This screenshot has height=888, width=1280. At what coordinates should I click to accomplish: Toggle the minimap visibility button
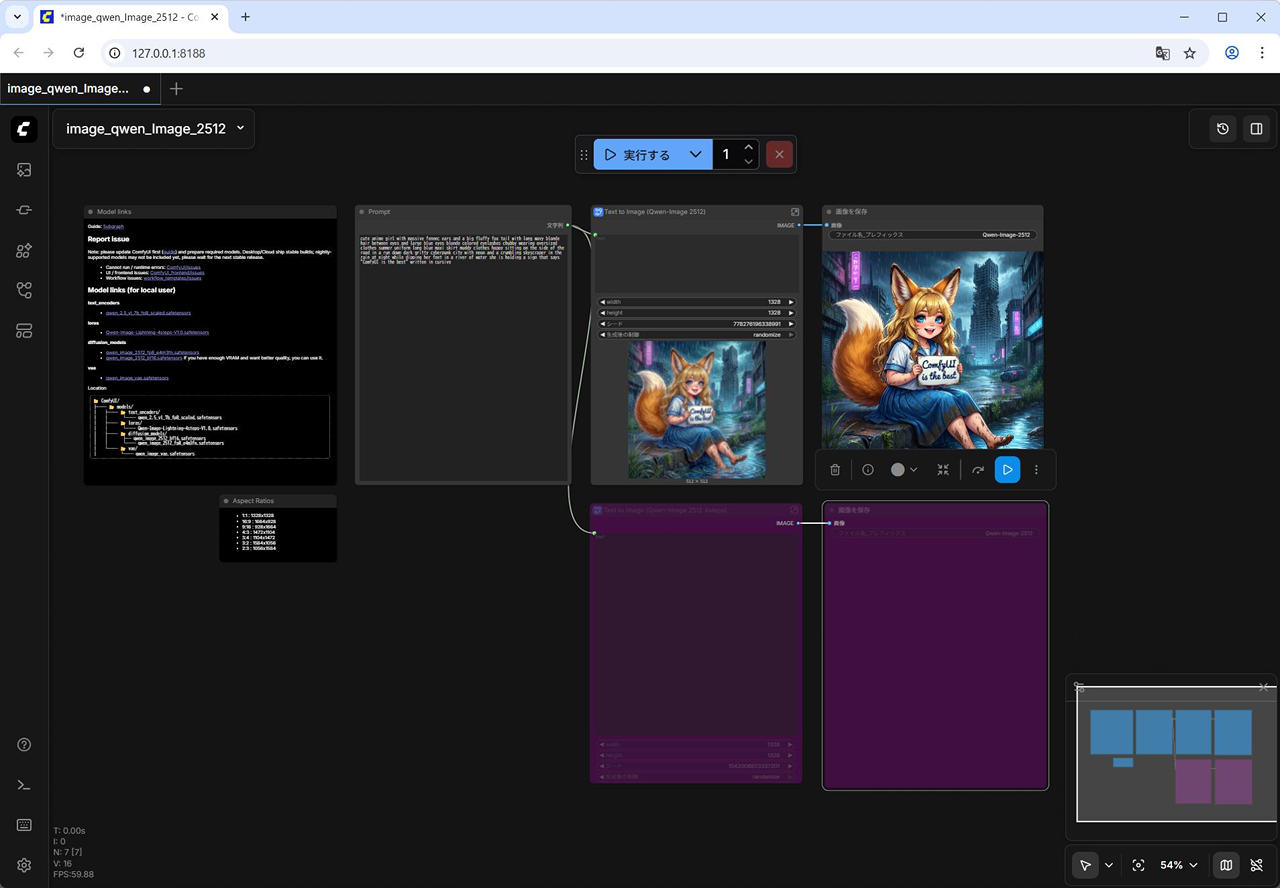pos(1226,865)
